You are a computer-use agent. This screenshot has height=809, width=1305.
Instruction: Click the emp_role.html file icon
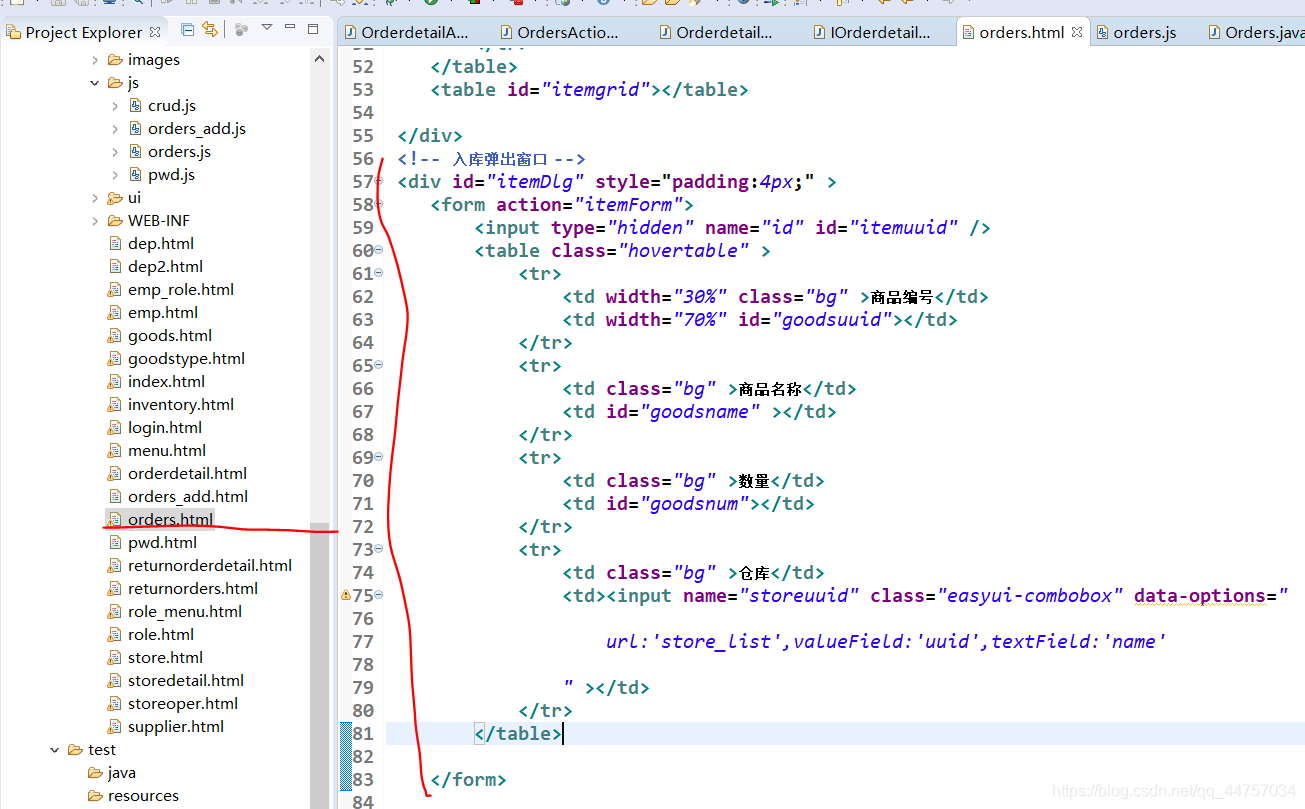(x=115, y=290)
